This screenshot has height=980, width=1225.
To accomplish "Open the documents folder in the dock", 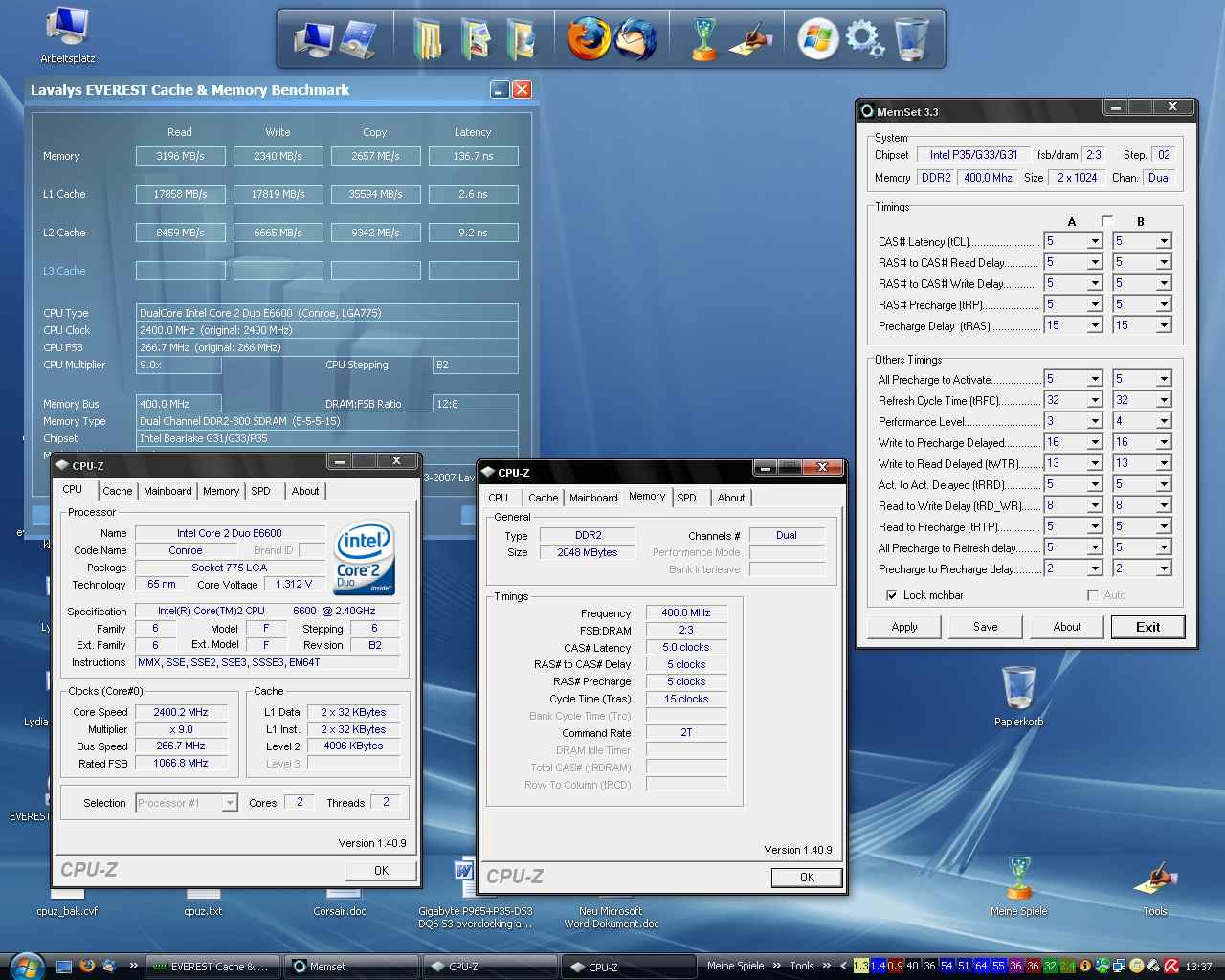I will tap(428, 39).
